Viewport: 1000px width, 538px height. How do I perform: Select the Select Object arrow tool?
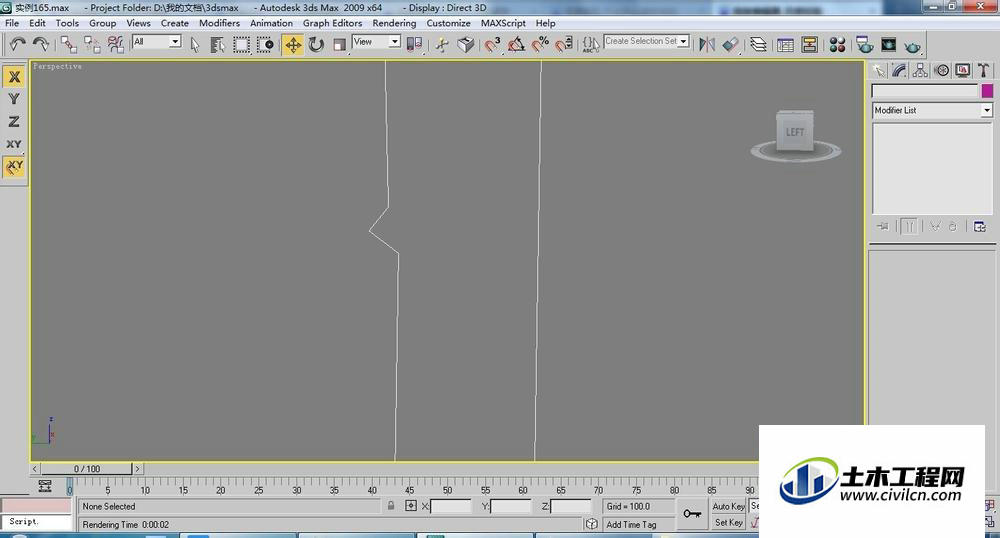coord(195,44)
